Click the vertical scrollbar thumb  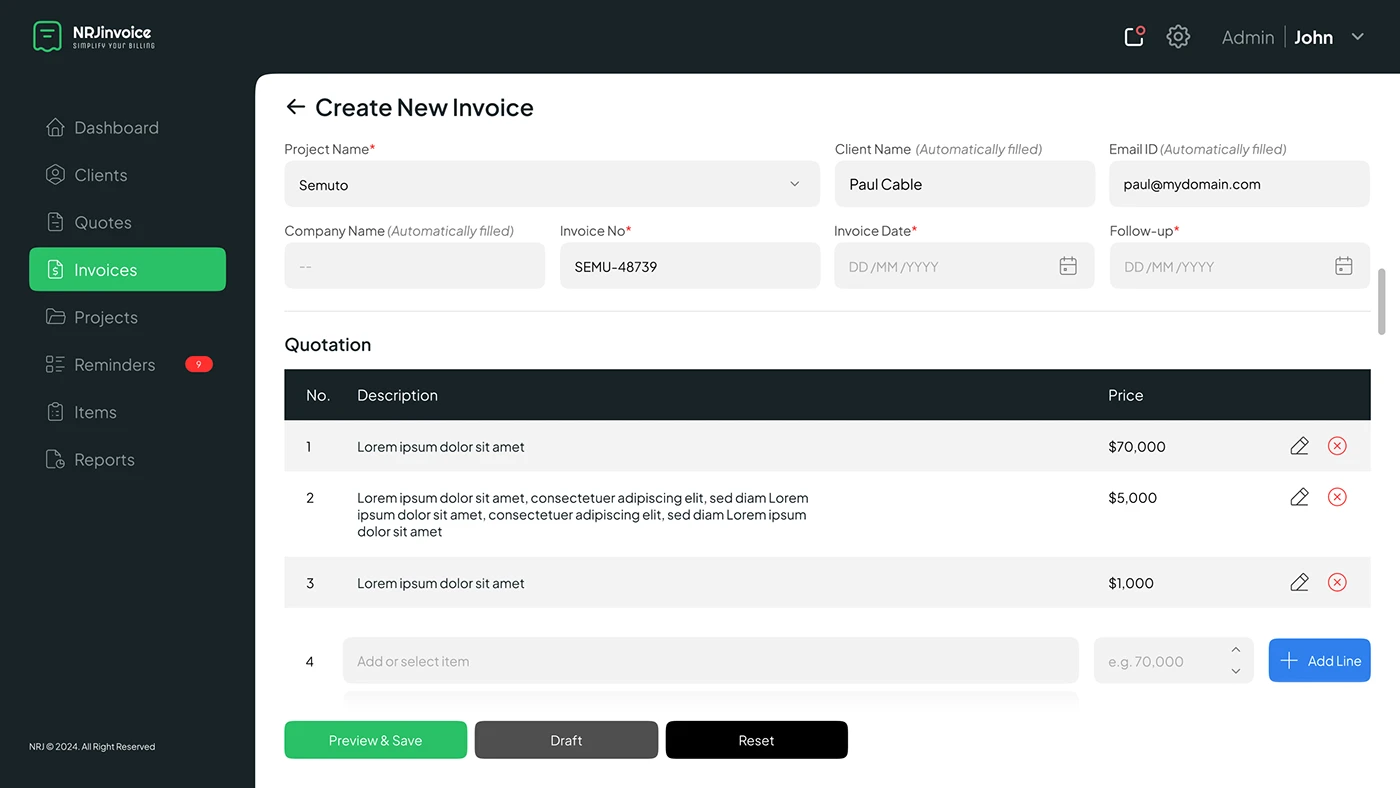click(1382, 301)
